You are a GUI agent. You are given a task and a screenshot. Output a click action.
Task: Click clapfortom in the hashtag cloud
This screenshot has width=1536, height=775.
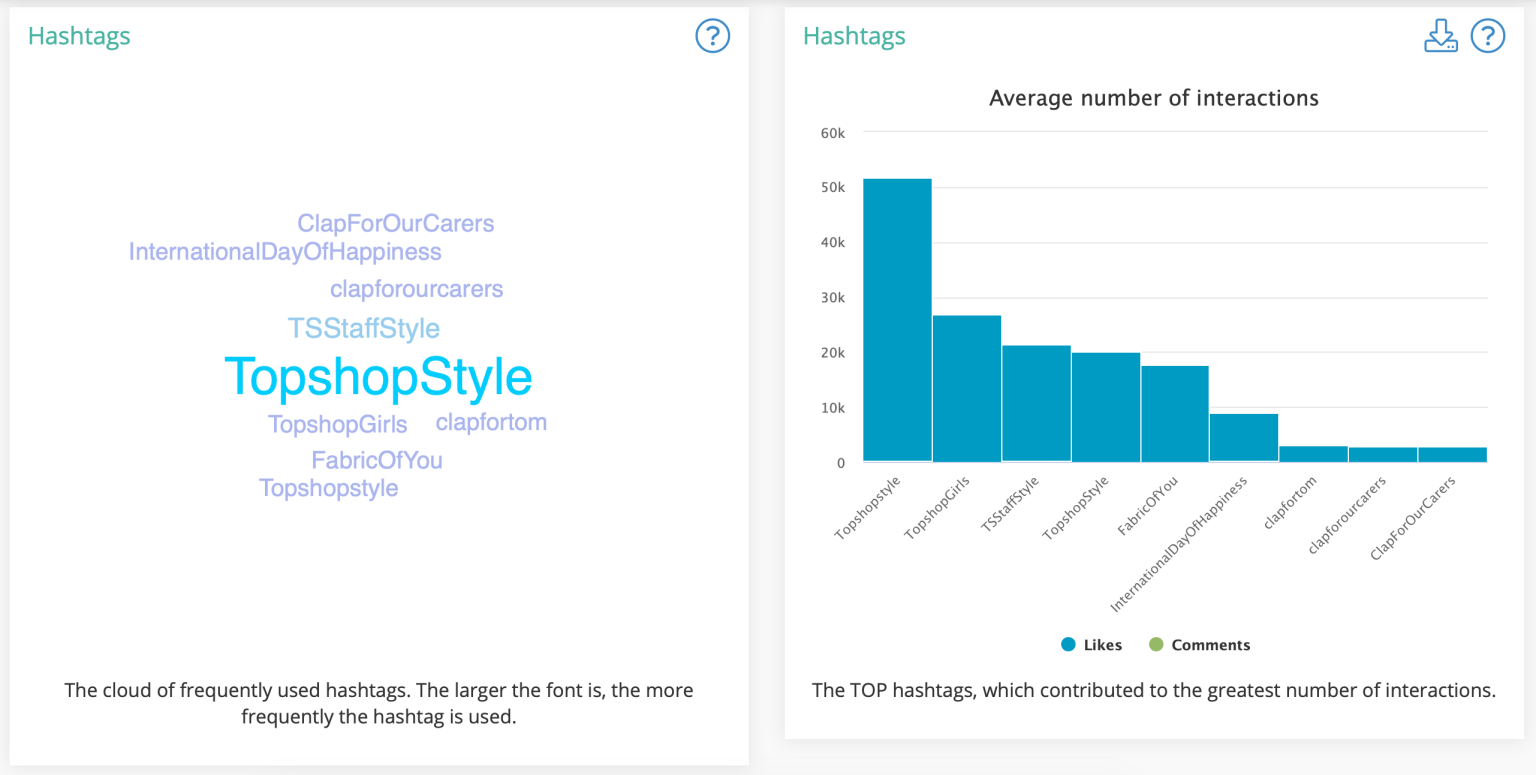click(x=491, y=422)
